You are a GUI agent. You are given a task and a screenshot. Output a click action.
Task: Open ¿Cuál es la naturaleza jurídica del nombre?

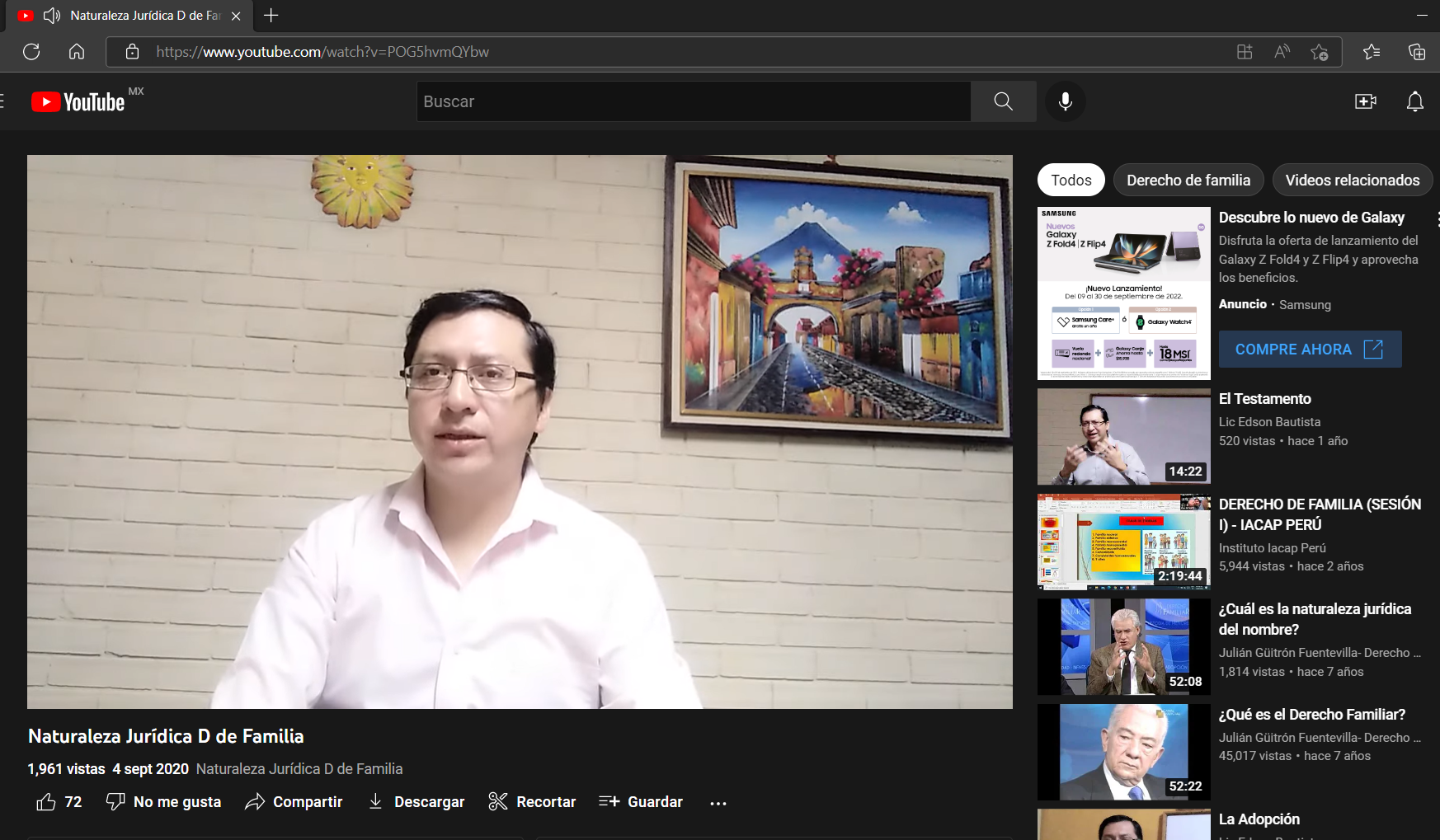1315,619
